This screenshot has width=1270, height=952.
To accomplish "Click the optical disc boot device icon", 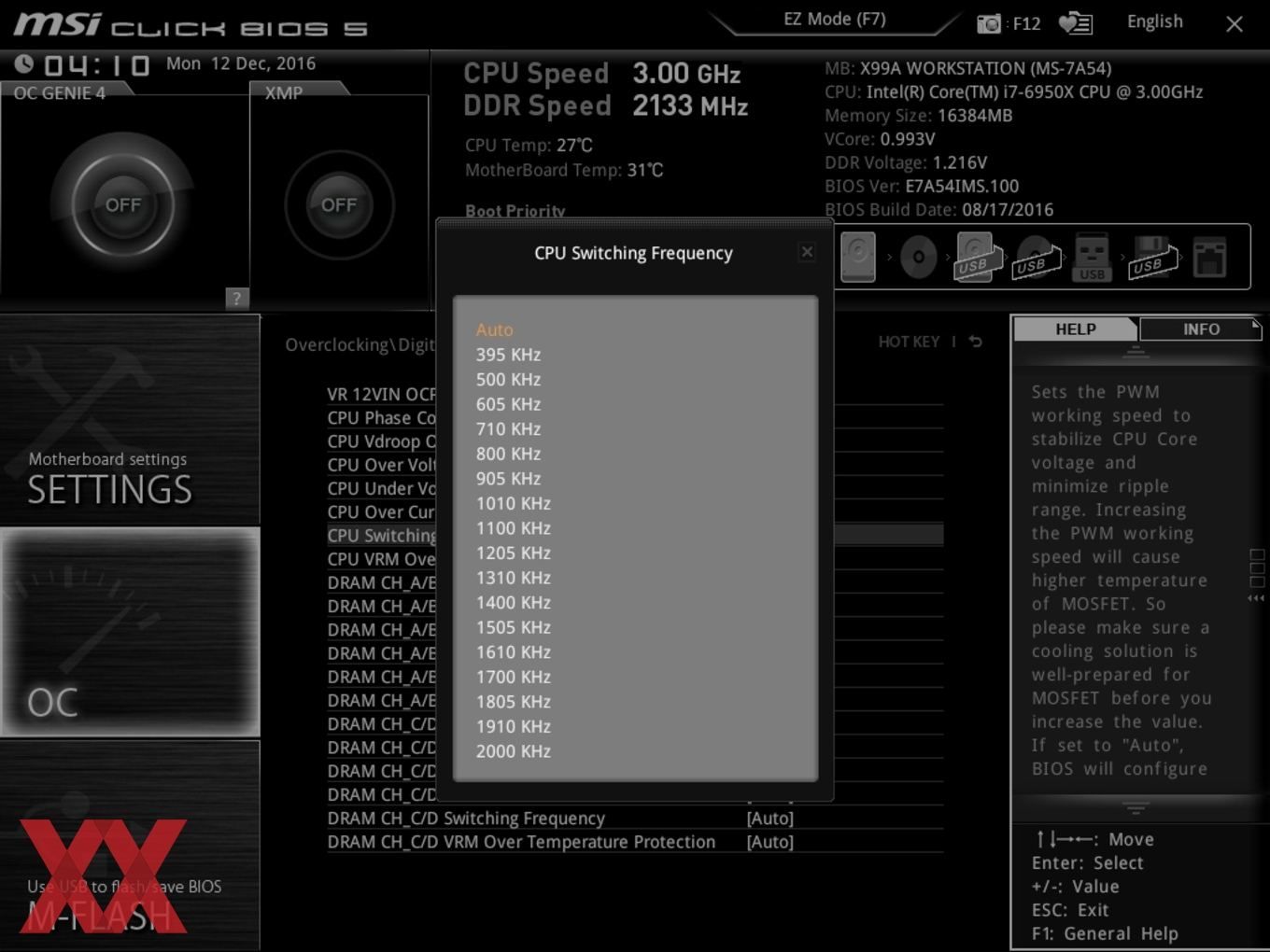I will (x=918, y=257).
